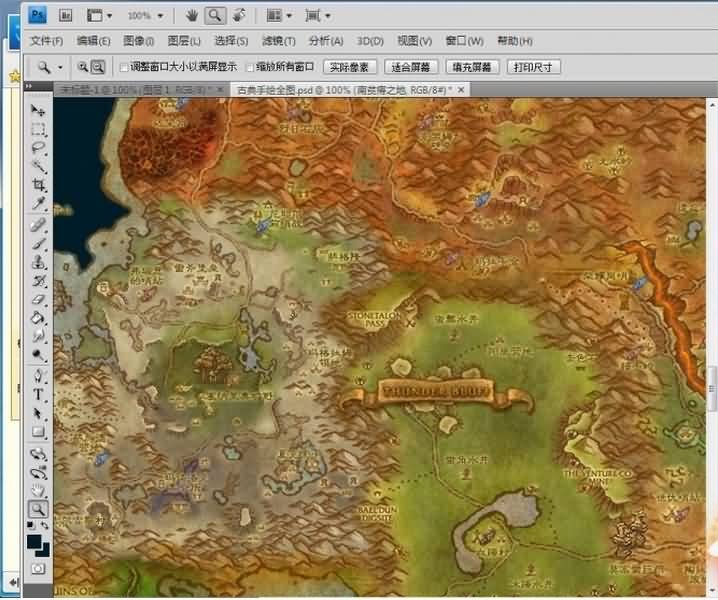Select the Lasso tool
This screenshot has height=600, width=718.
pyautogui.click(x=38, y=148)
